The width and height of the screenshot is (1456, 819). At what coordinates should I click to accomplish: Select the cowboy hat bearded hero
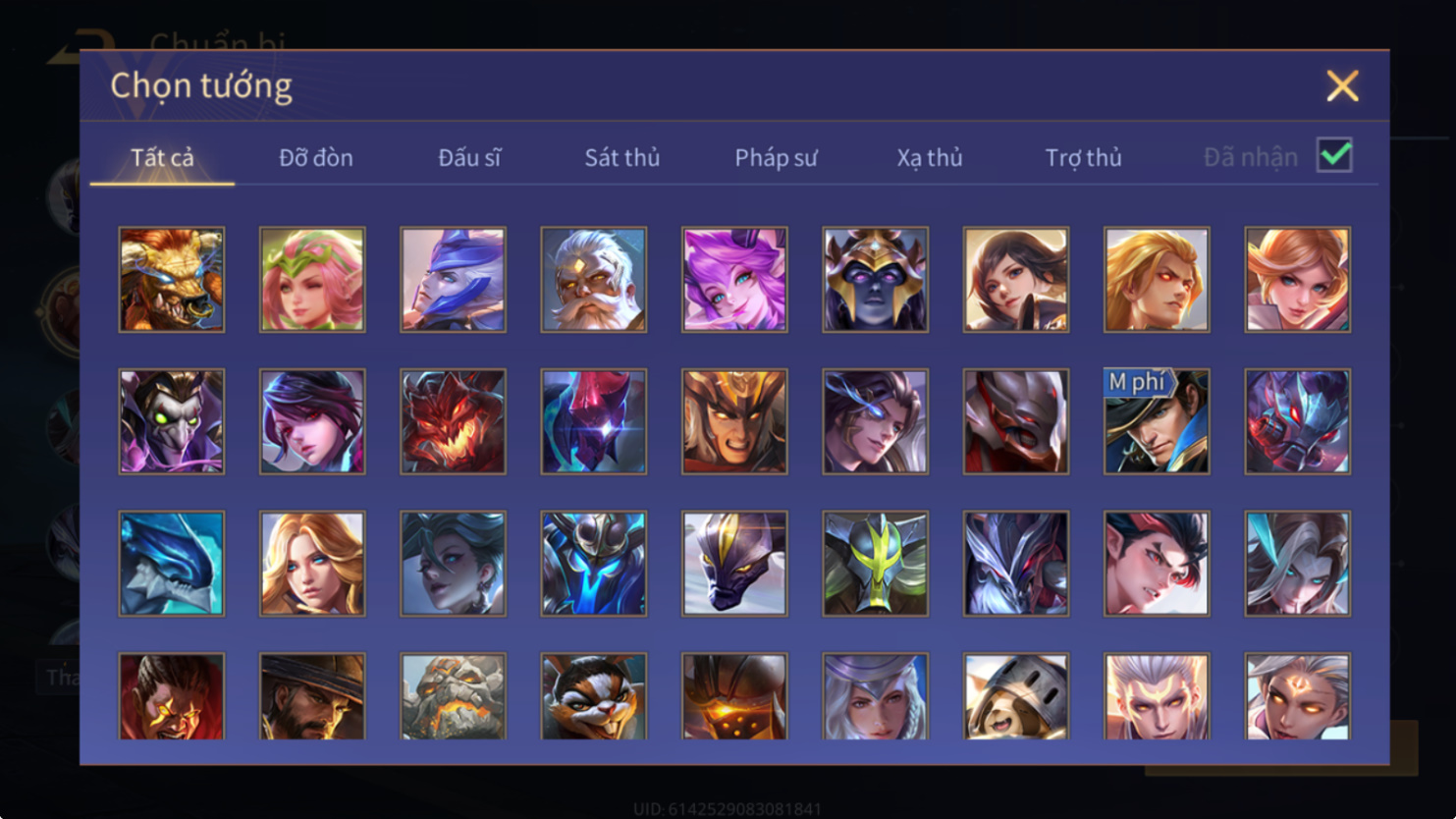tap(312, 696)
